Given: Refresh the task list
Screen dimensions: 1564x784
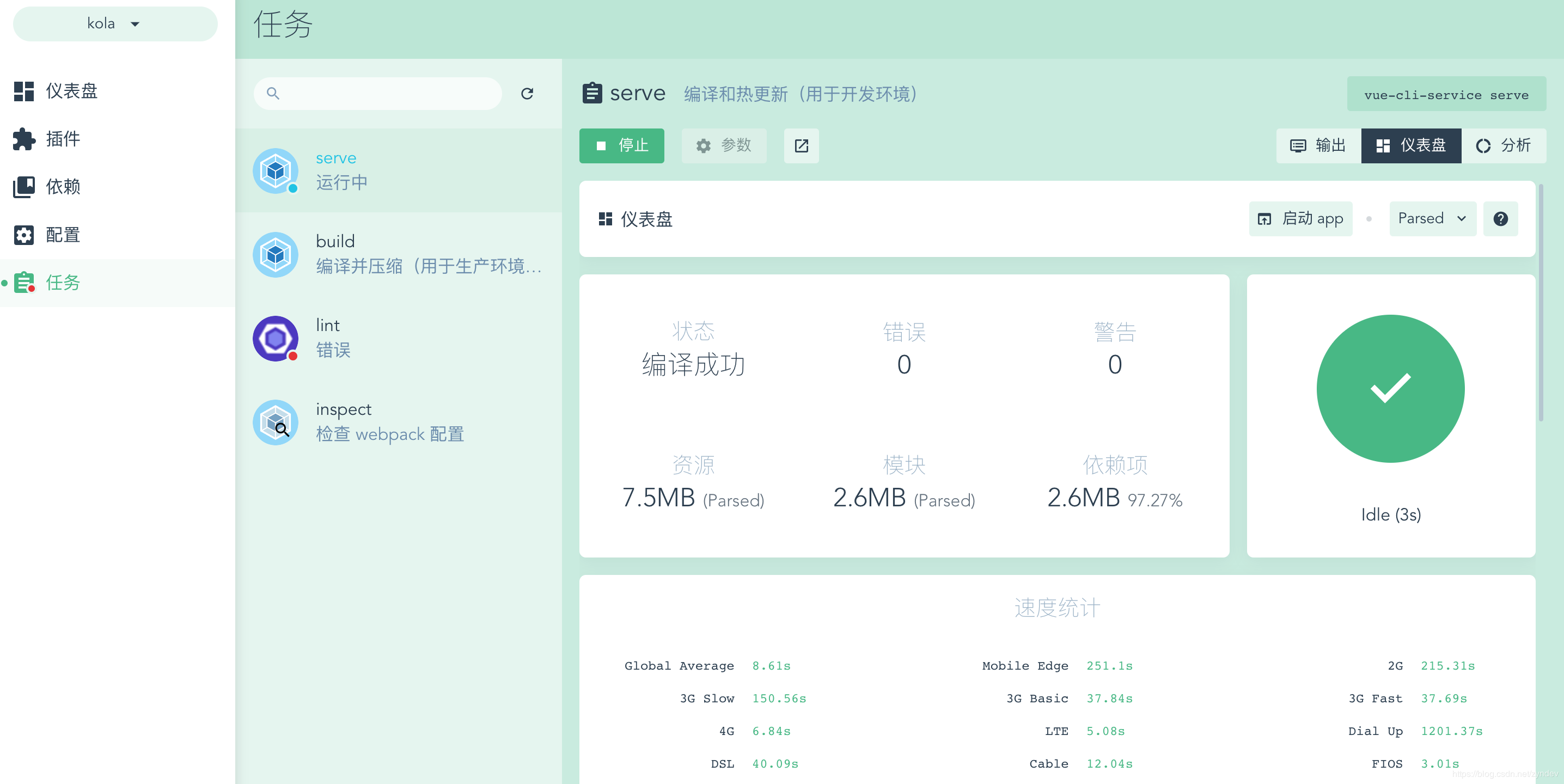Looking at the screenshot, I should [x=527, y=94].
